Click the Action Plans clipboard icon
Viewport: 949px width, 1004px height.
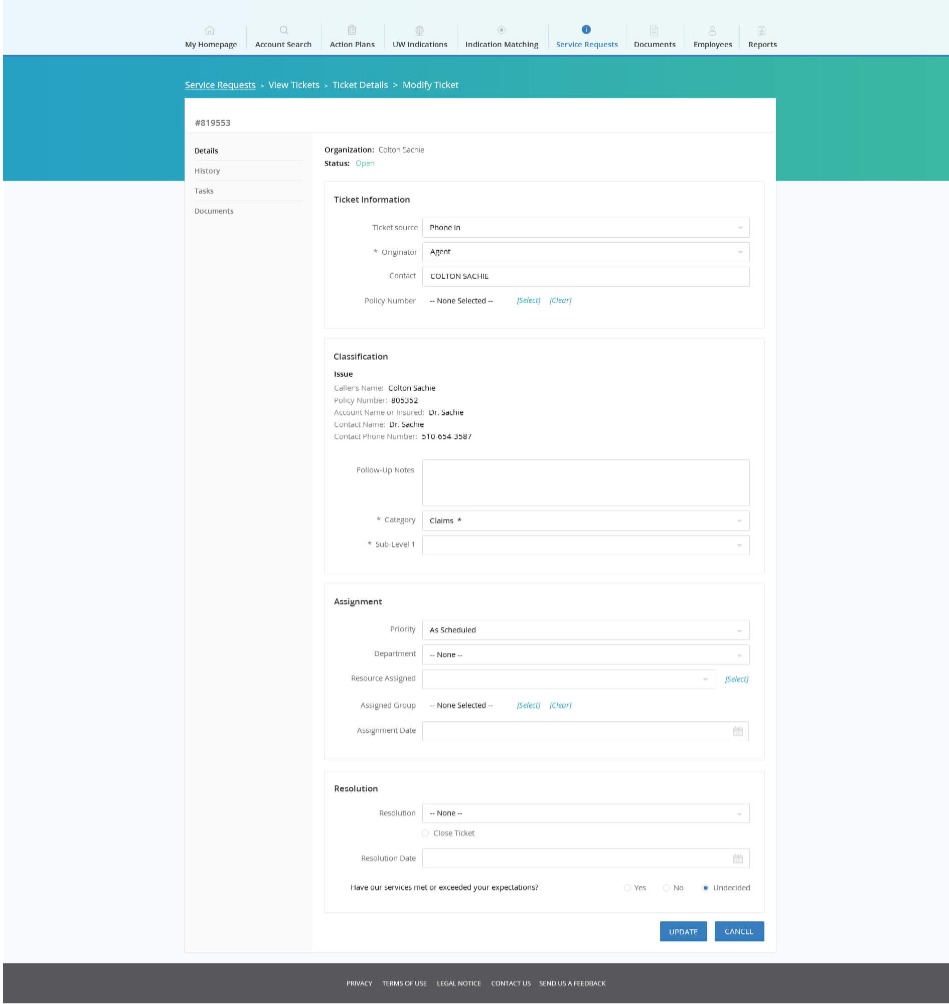(352, 30)
